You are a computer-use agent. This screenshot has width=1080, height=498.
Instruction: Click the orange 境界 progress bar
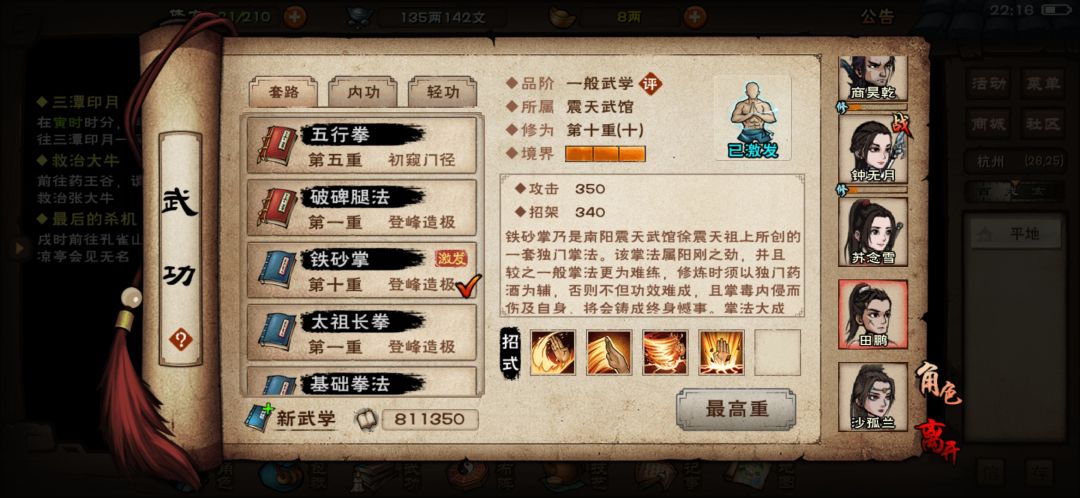pos(605,154)
